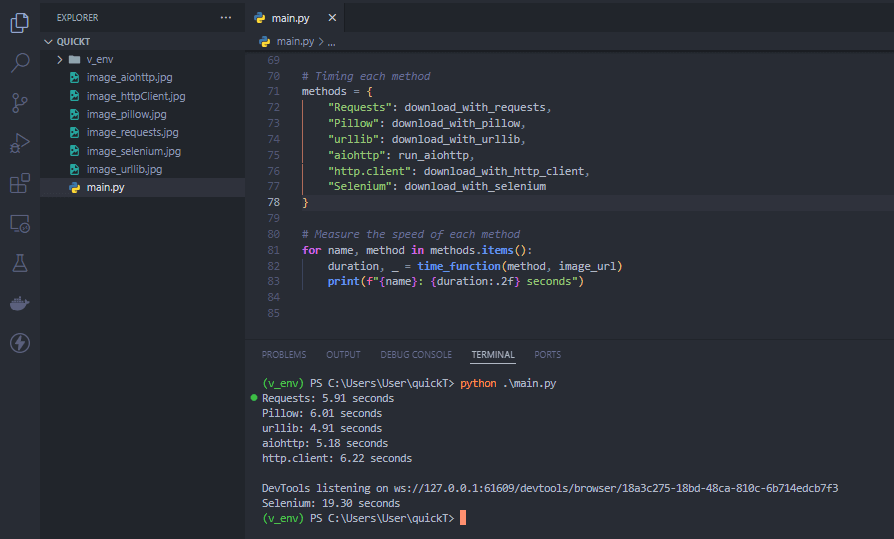
Task: Click the '# Timing each method' comment
Action: [x=366, y=76]
